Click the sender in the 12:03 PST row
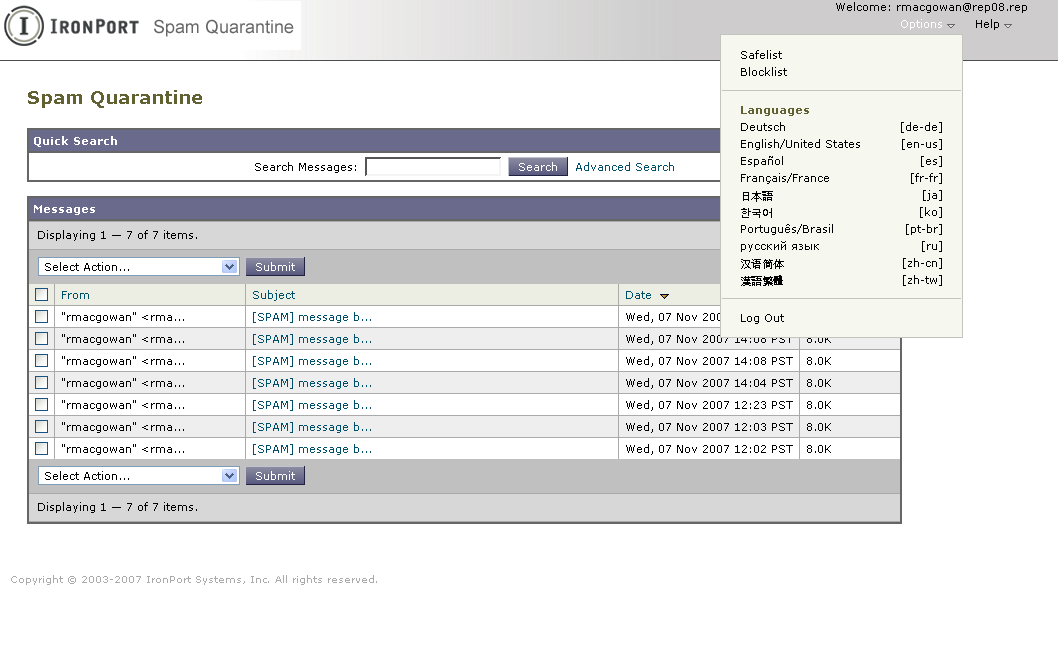The width and height of the screenshot is (1058, 663). pyautogui.click(x=123, y=427)
